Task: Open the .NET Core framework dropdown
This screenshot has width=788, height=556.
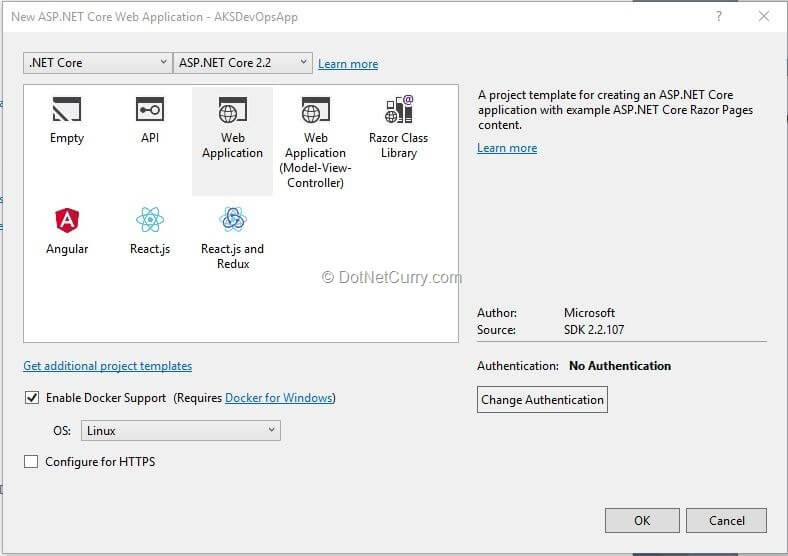Action: 97,63
